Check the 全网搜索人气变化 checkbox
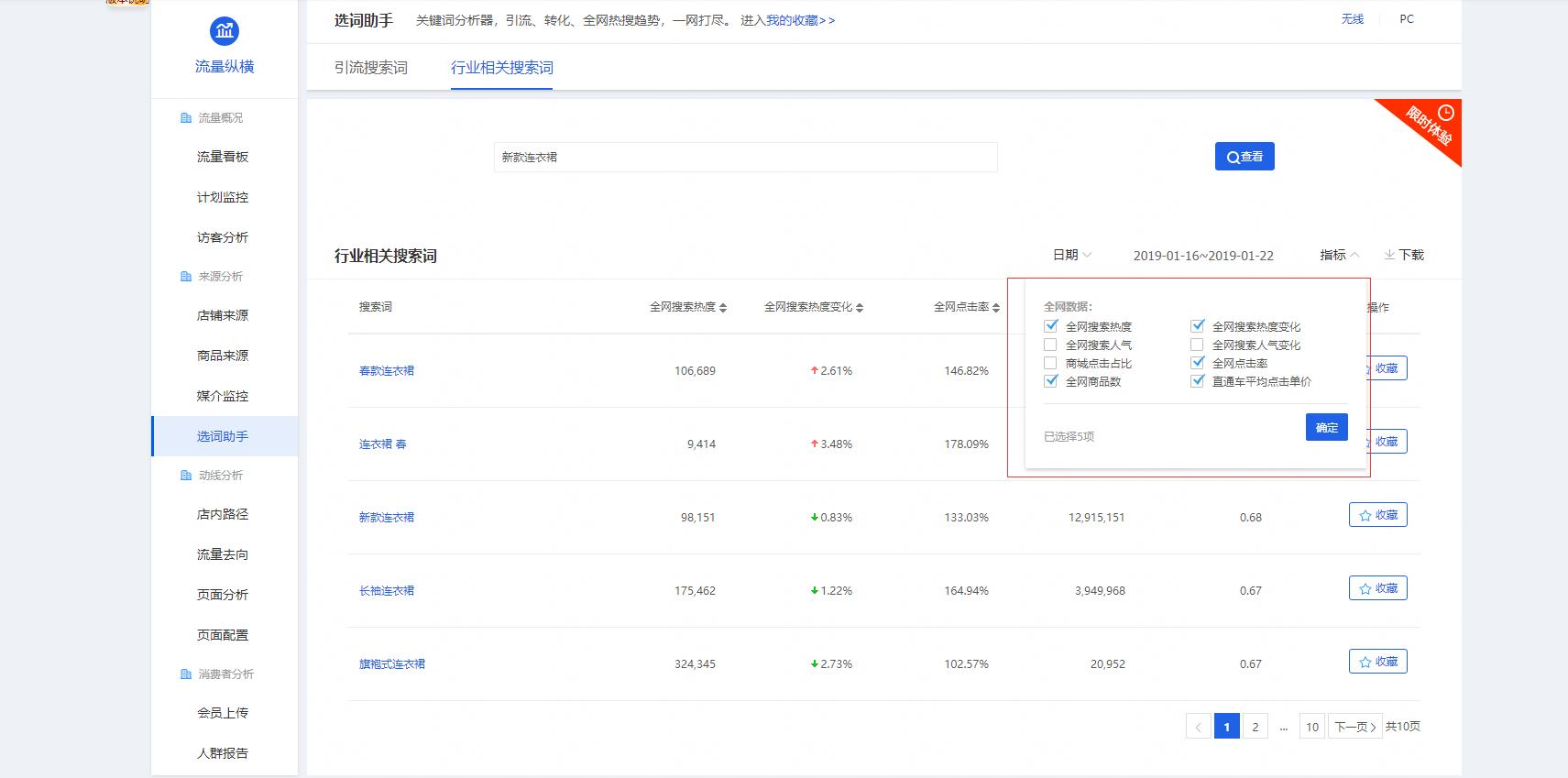The width and height of the screenshot is (1568, 778). pyautogui.click(x=1197, y=345)
